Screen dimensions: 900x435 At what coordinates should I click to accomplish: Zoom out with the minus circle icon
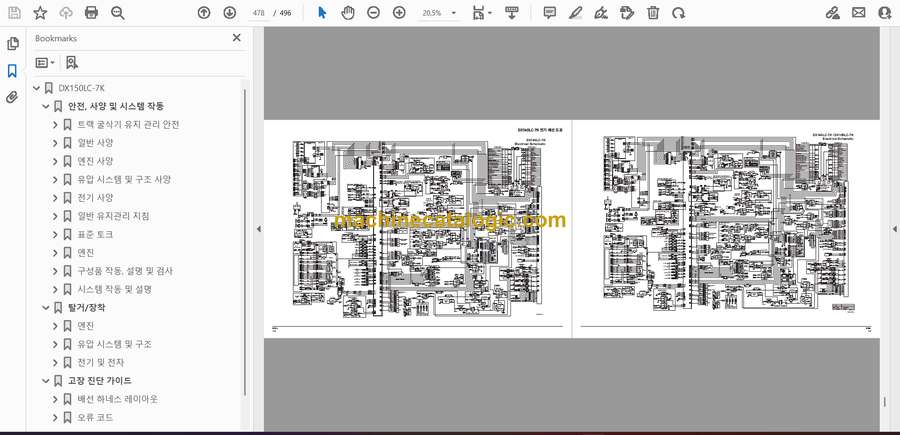374,13
